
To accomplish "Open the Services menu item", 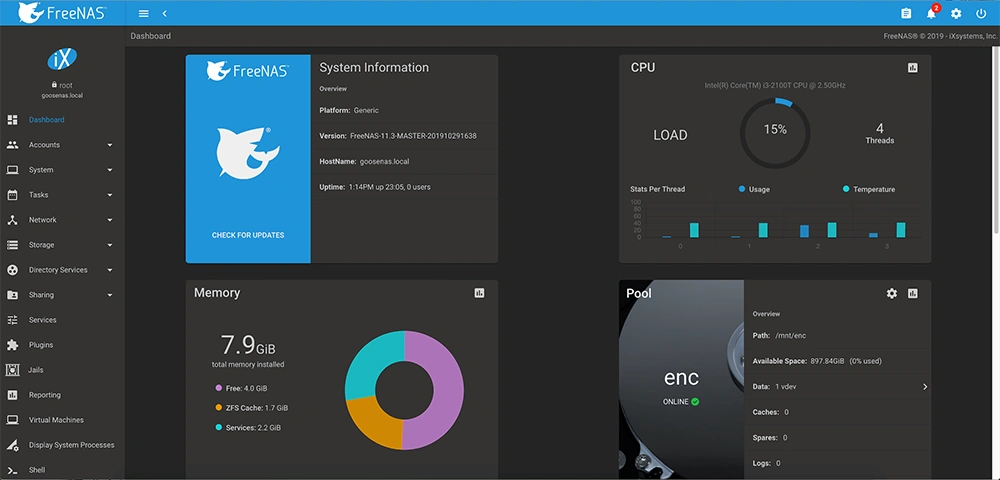I will [43, 320].
